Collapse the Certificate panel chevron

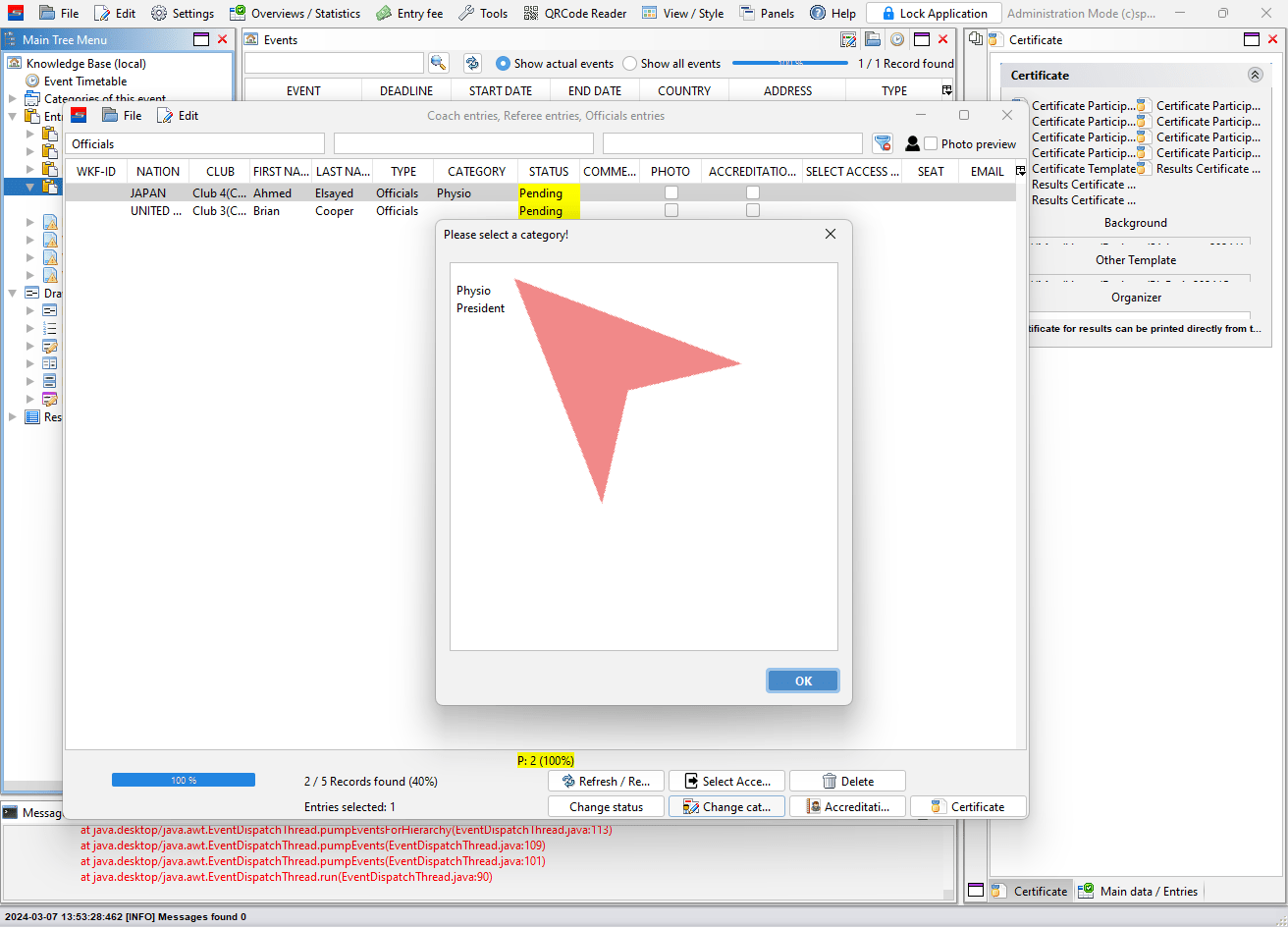click(x=1255, y=75)
